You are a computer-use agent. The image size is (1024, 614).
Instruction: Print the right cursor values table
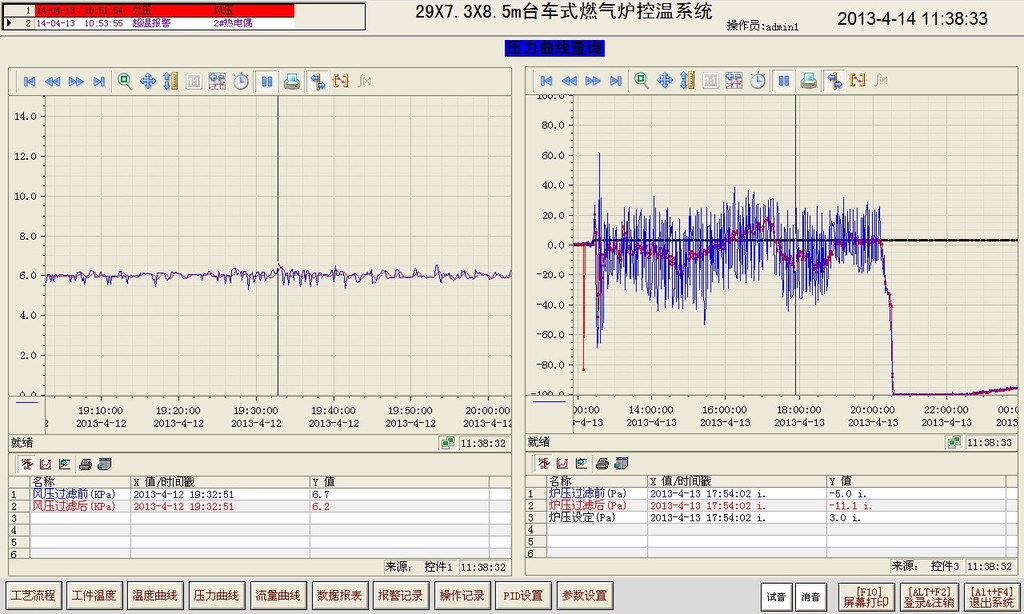(x=602, y=463)
